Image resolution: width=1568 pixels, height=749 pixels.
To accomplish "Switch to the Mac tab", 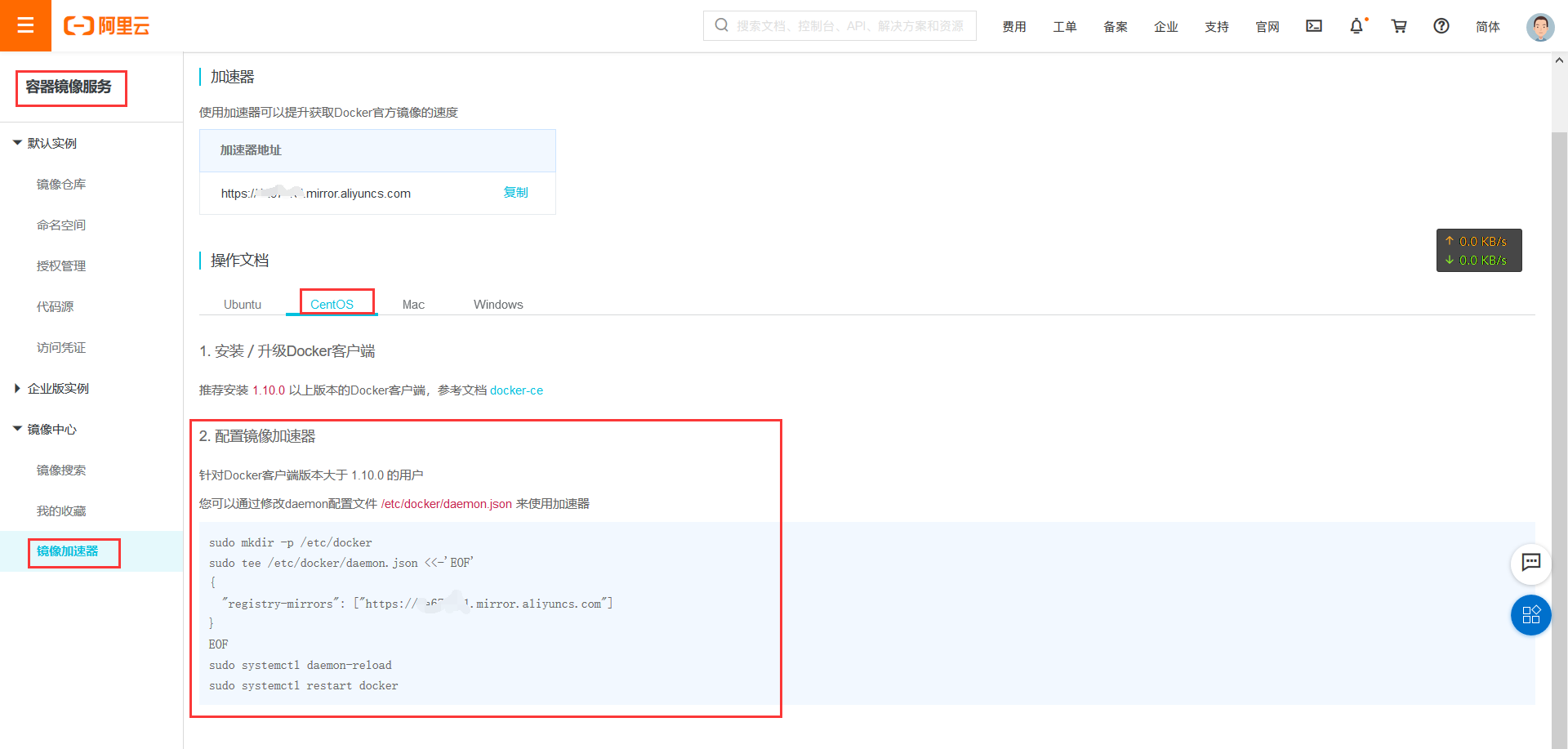I will click(x=413, y=304).
